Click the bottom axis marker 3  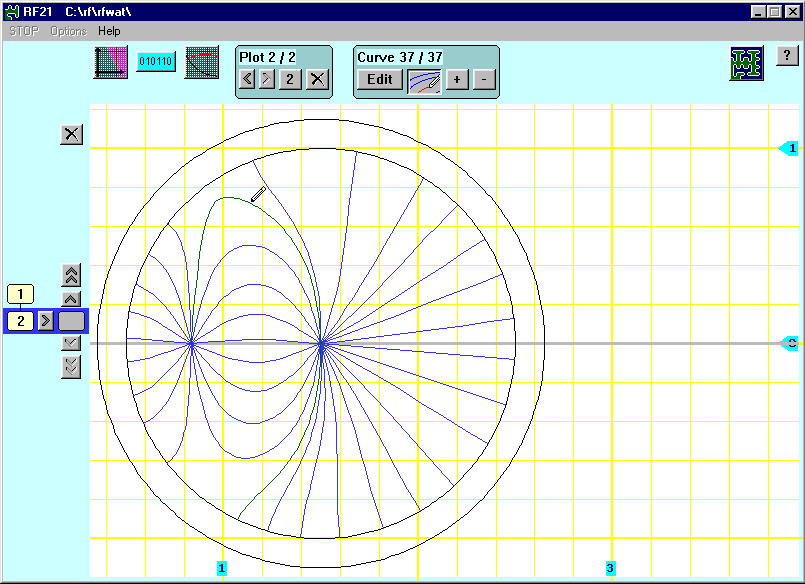pyautogui.click(x=610, y=568)
